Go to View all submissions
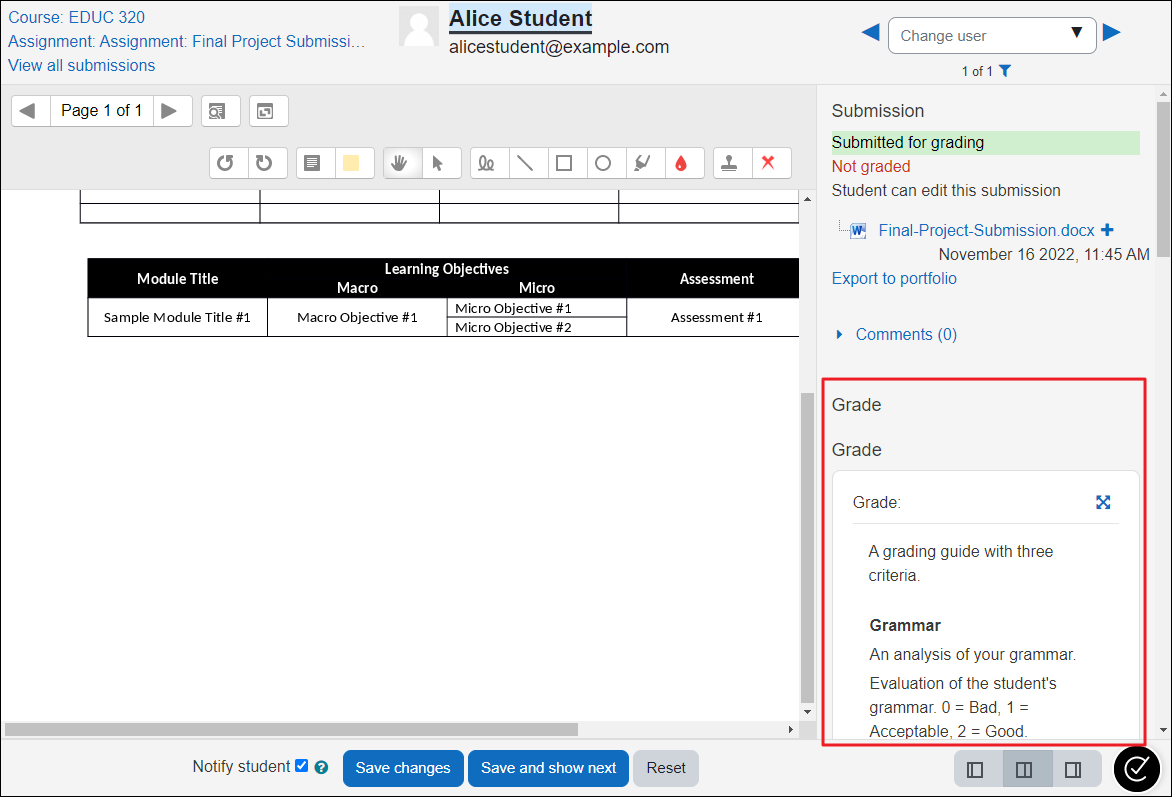Screen dimensions: 1172x797 click(81, 65)
